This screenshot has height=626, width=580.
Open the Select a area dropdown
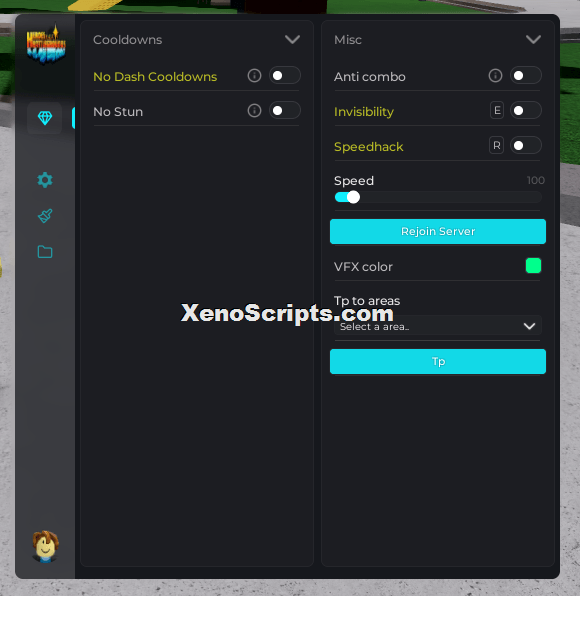[437, 327]
